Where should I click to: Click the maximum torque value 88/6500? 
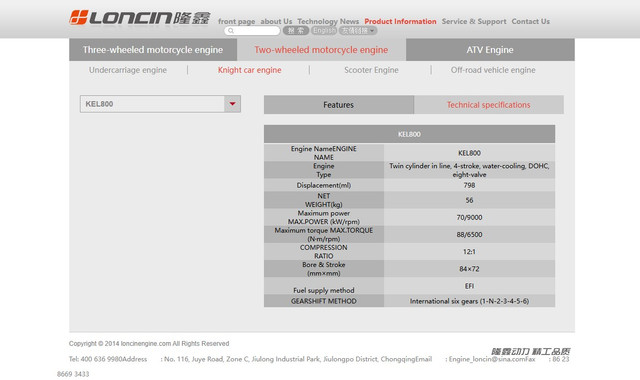[x=469, y=235]
